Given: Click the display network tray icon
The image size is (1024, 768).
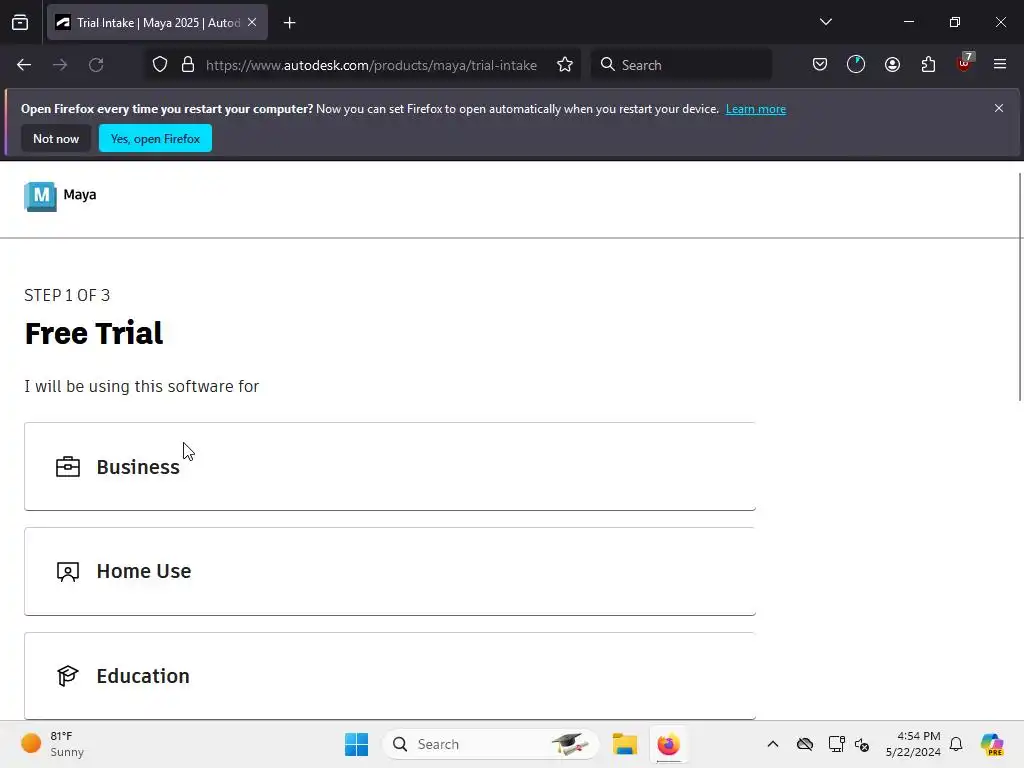Looking at the screenshot, I should coord(837,744).
